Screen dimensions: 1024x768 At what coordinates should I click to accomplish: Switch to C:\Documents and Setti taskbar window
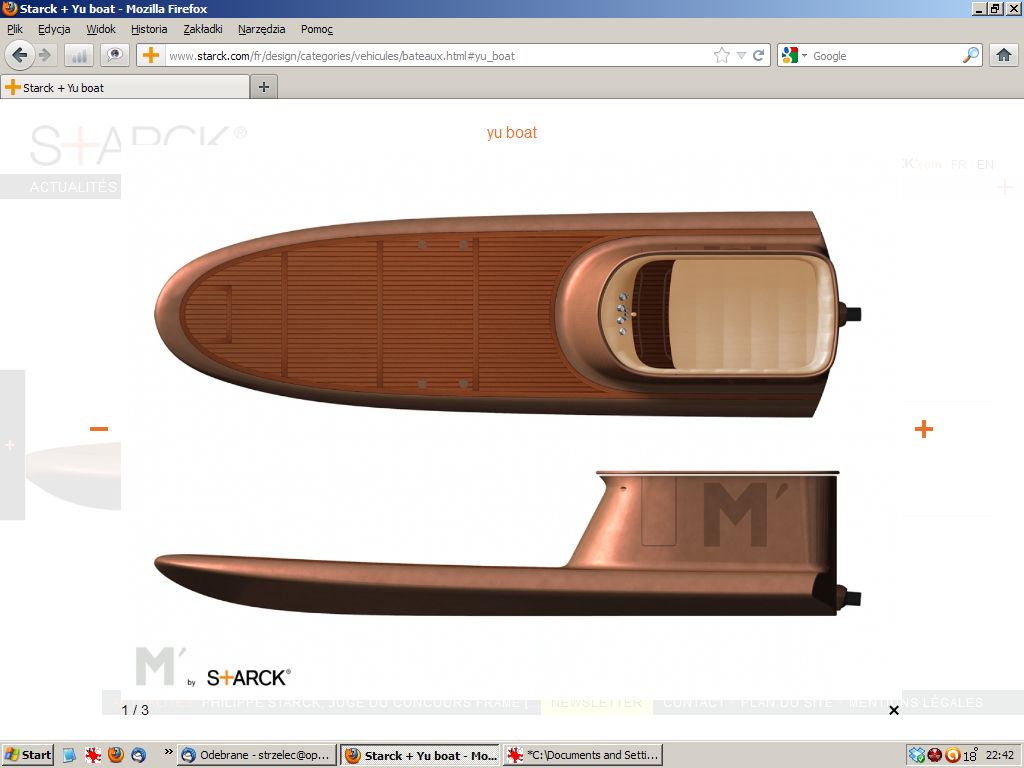[583, 755]
